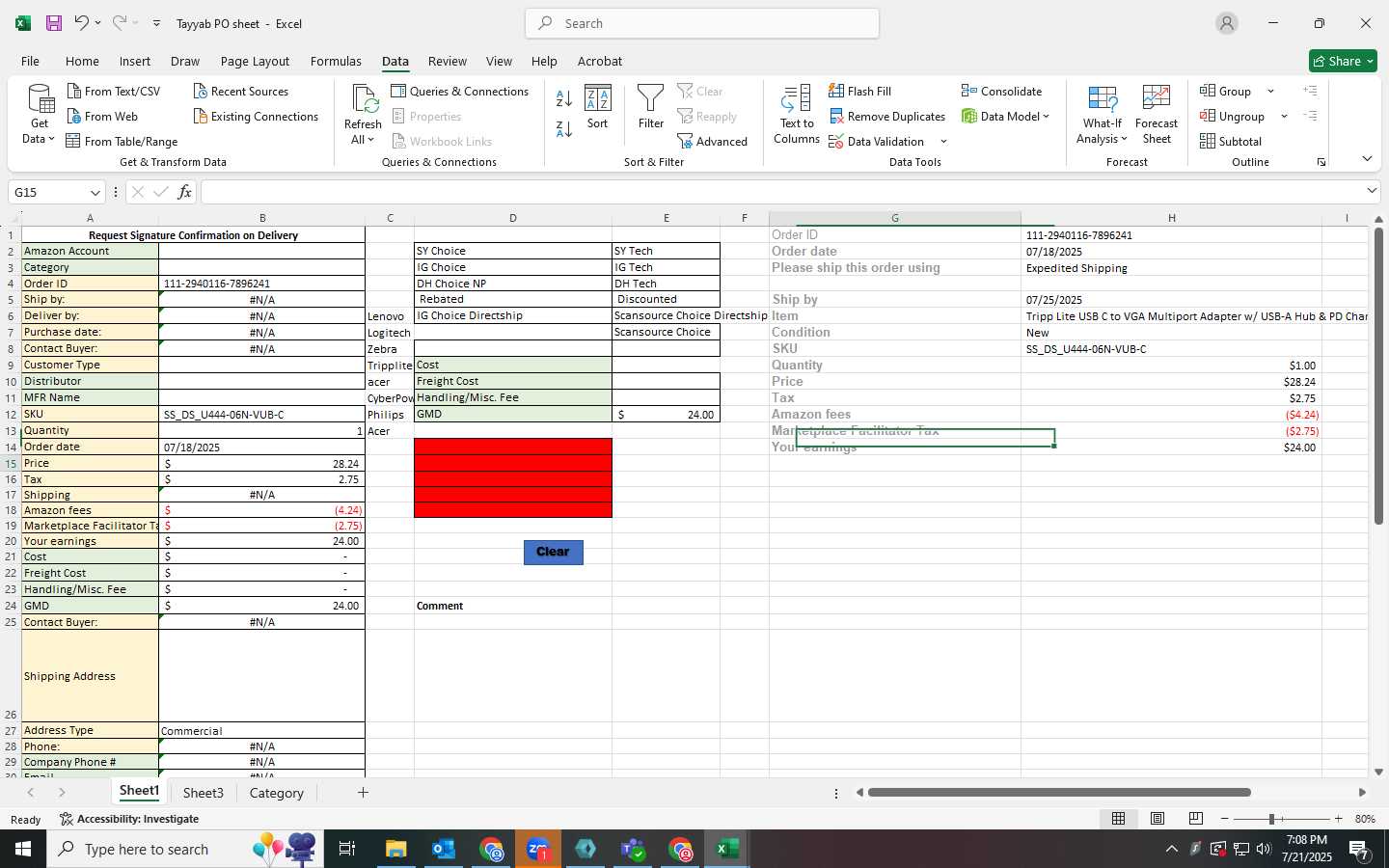Open the Category sheet tab
Screen dimensions: 1389x868
[277, 793]
